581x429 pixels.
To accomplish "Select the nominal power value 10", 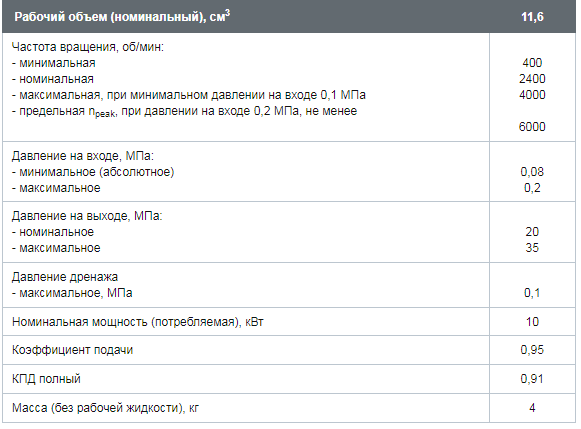I will pyautogui.click(x=532, y=322).
